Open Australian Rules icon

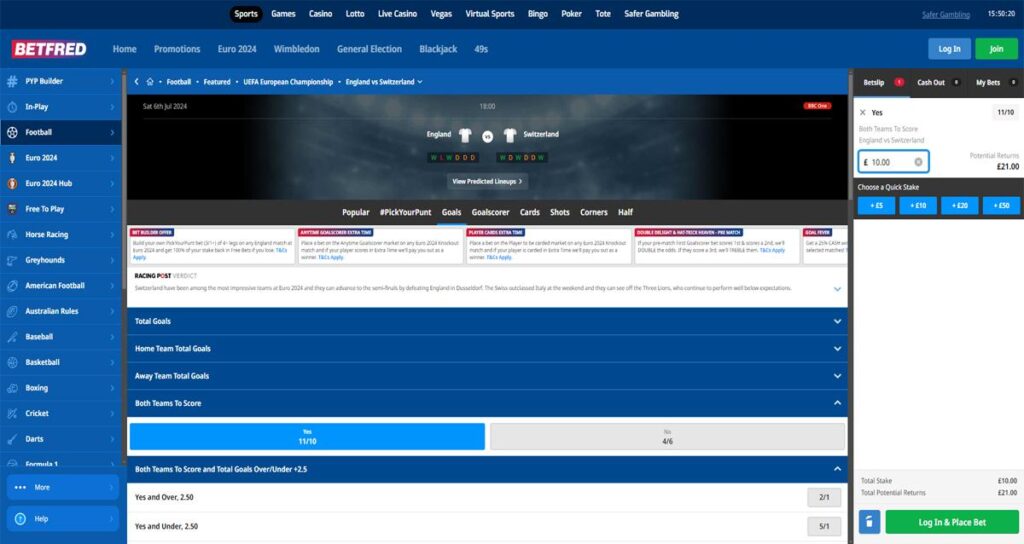12,312
